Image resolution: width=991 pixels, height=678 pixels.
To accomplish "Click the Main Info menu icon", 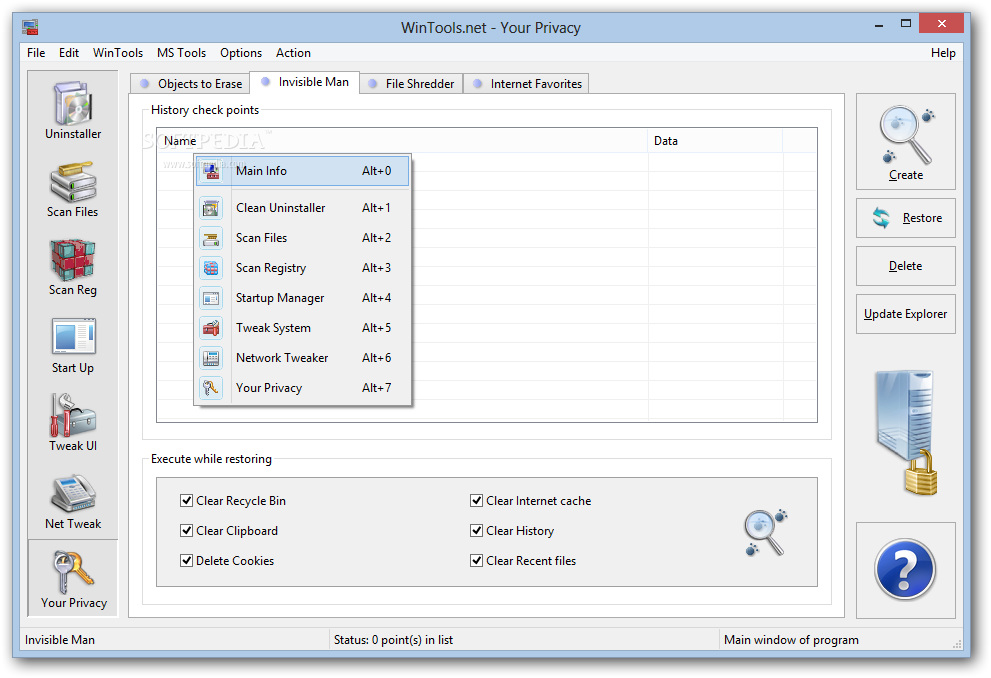I will click(x=211, y=171).
